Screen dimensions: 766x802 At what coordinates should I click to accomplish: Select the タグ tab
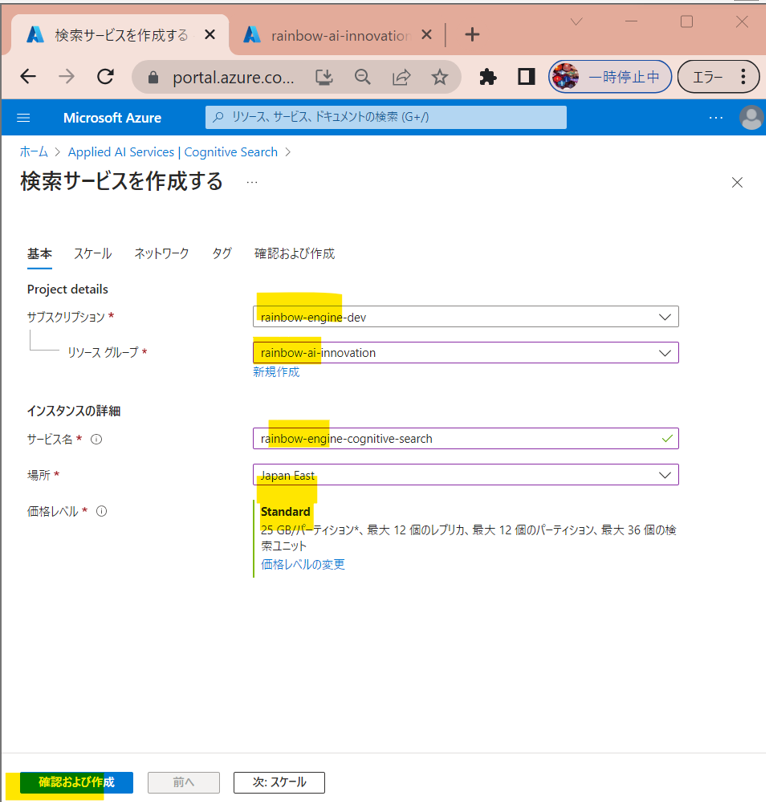[x=222, y=254]
